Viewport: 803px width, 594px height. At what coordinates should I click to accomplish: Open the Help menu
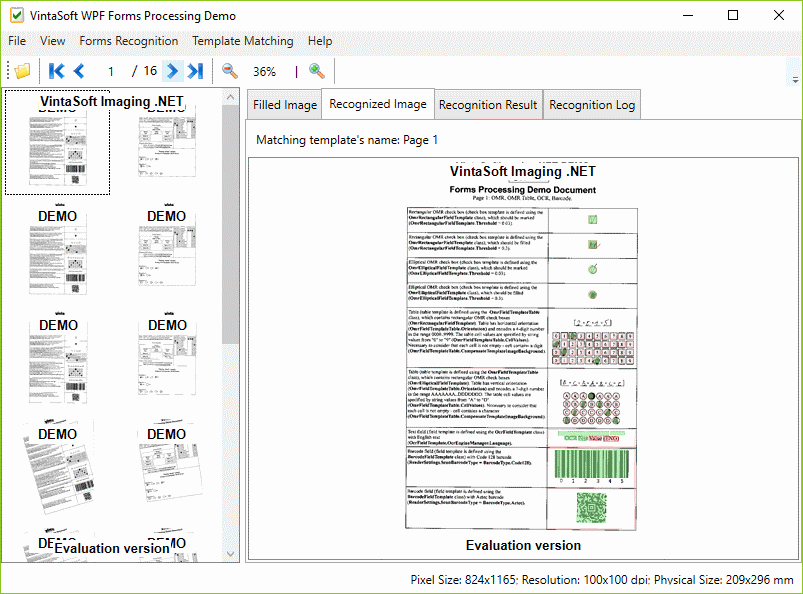tap(320, 41)
